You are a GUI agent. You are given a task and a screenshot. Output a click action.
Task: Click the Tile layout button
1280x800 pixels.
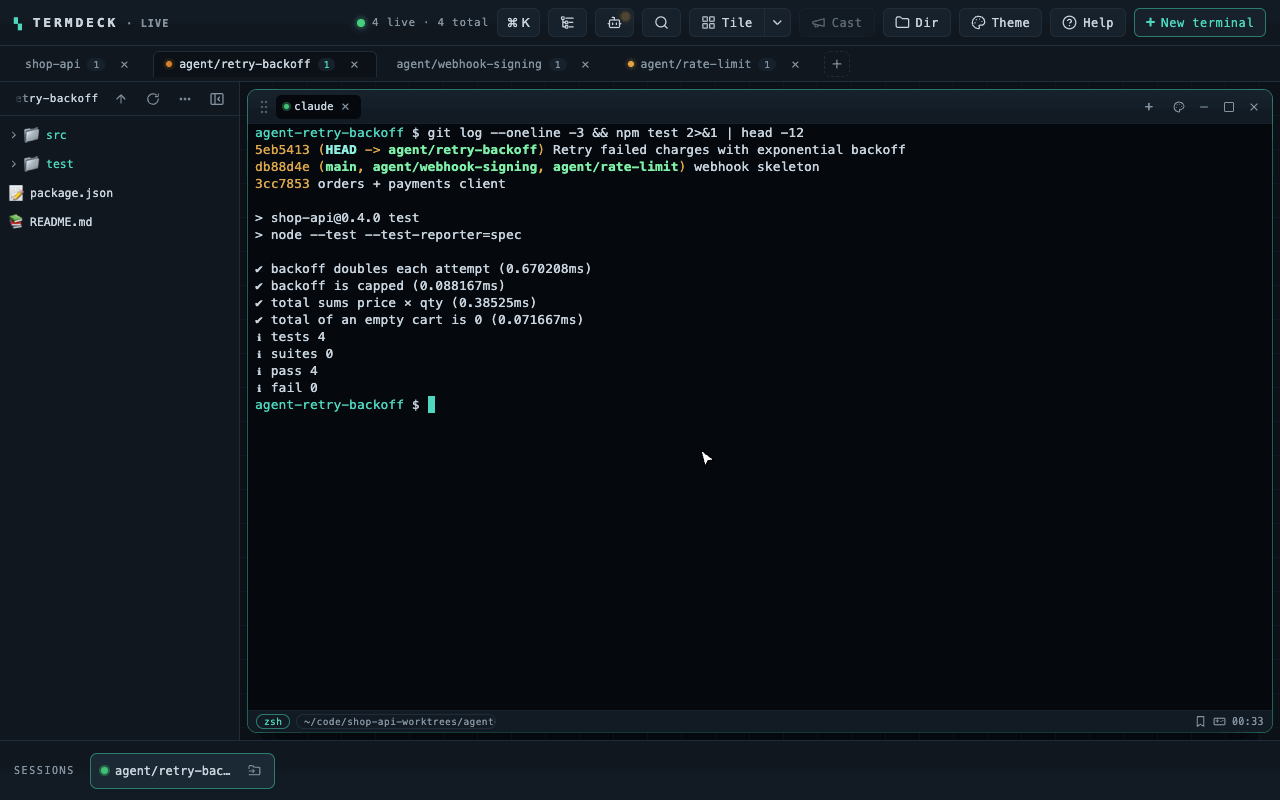(x=727, y=22)
